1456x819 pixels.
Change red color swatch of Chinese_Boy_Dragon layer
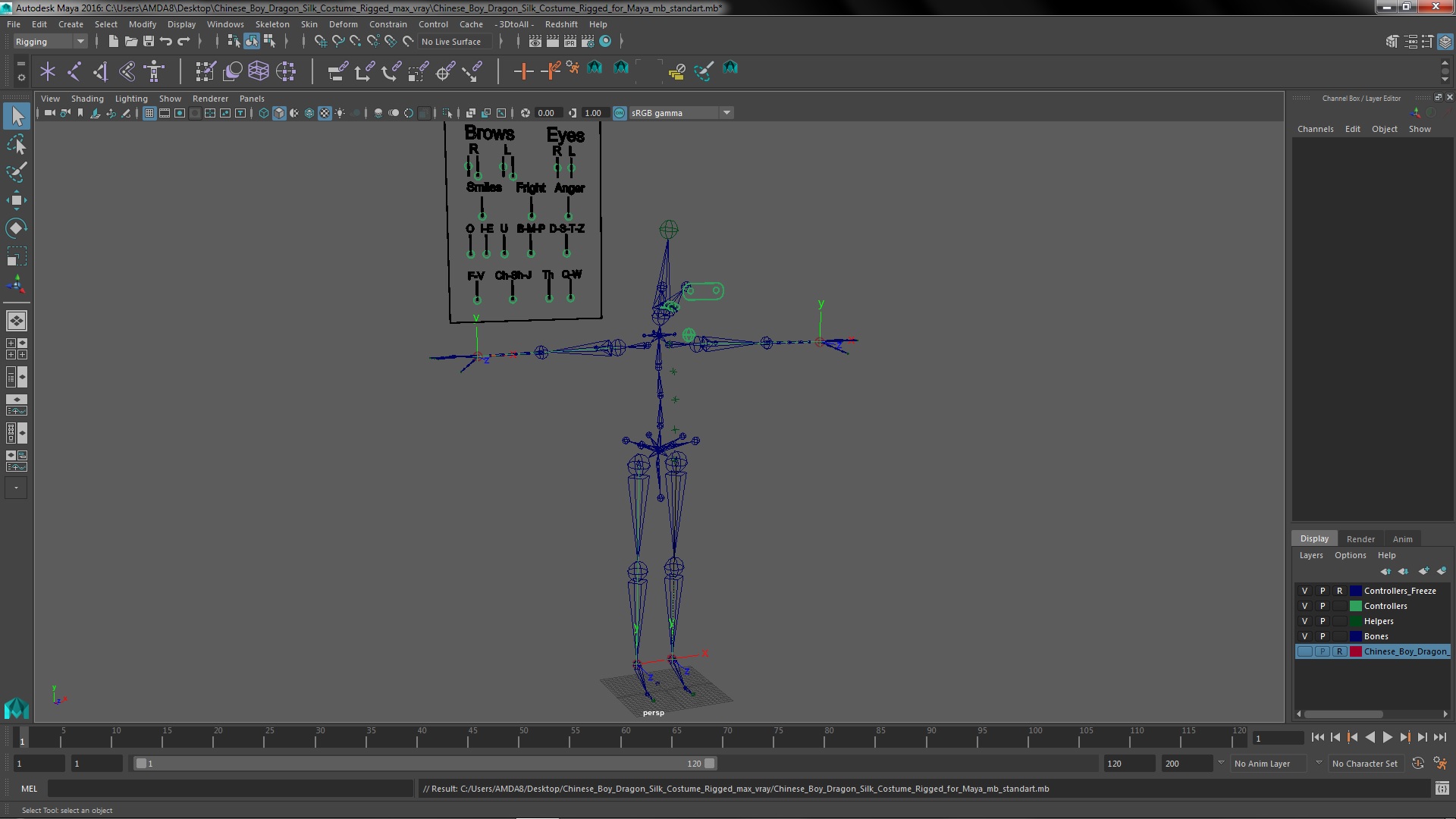click(x=1356, y=651)
